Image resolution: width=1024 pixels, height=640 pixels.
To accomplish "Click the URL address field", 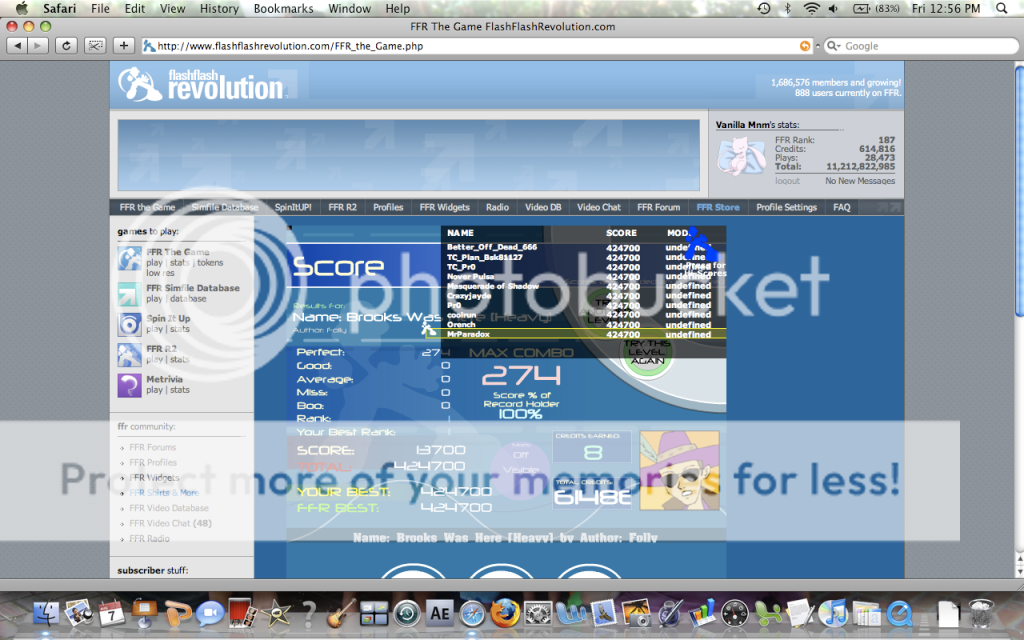I will pos(470,46).
